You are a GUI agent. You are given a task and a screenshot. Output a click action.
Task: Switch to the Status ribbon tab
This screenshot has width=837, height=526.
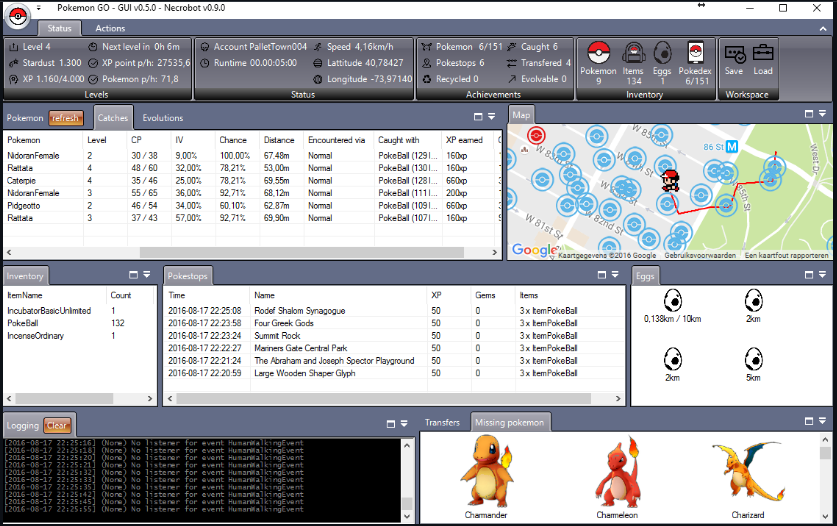[59, 28]
